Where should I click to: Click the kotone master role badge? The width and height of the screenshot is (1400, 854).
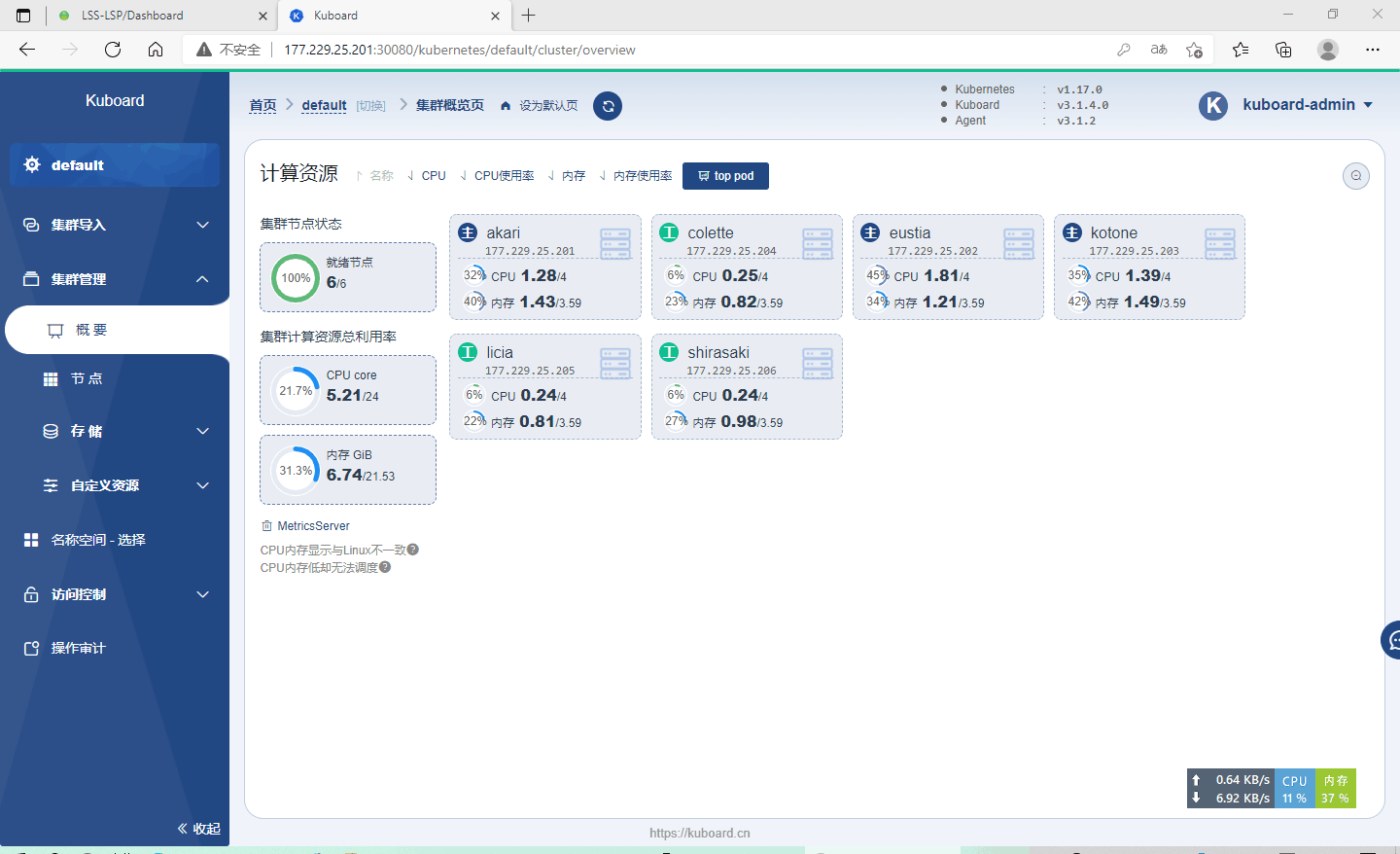point(1071,232)
